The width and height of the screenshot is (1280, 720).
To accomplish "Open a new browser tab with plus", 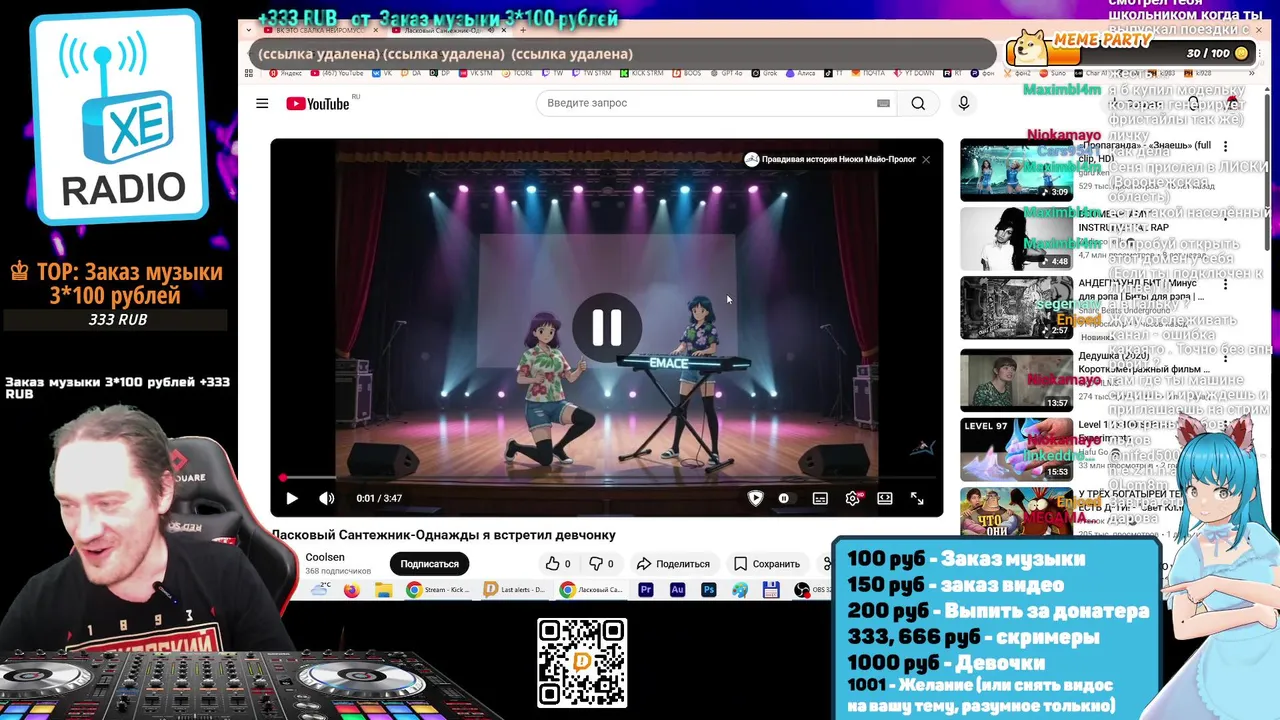I will [522, 30].
